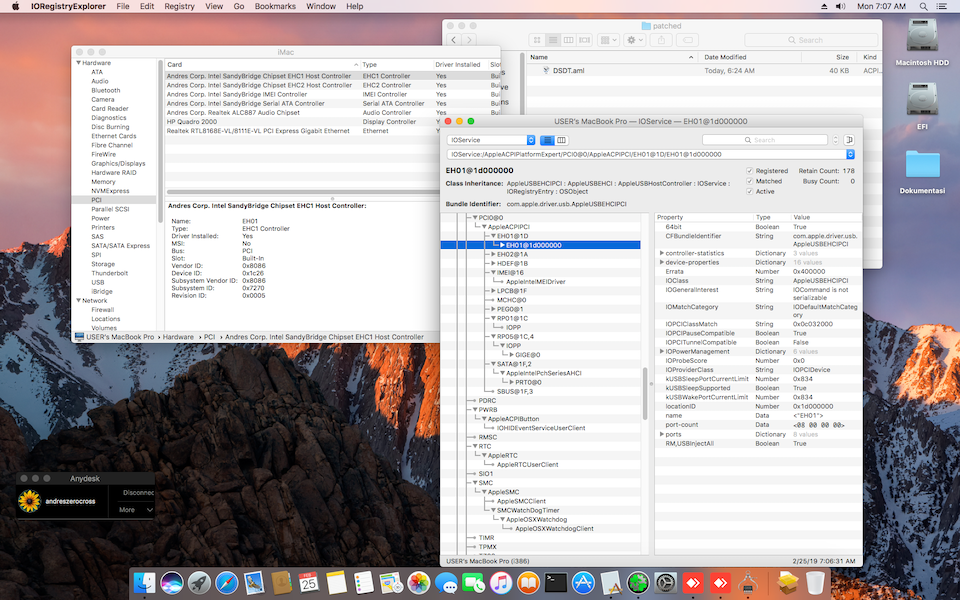Open the Finder action gear dropdown
Viewport: 960px width, 600px height.
pyautogui.click(x=634, y=40)
